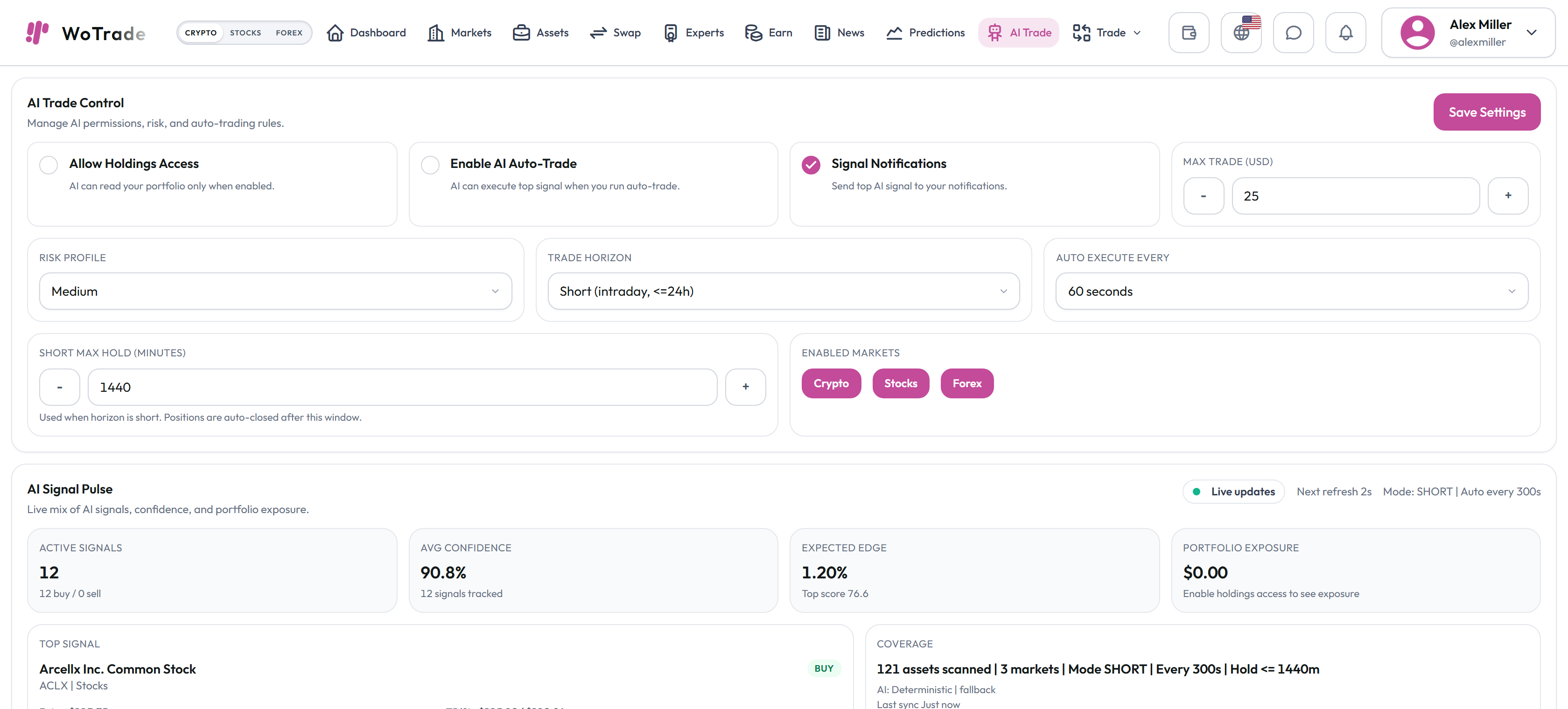Click the Assets briefcase icon

521,33
